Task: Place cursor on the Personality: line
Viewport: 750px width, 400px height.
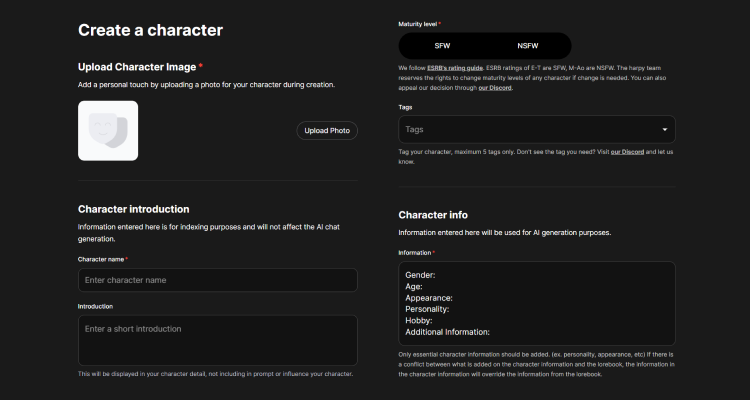Action: [x=427, y=309]
